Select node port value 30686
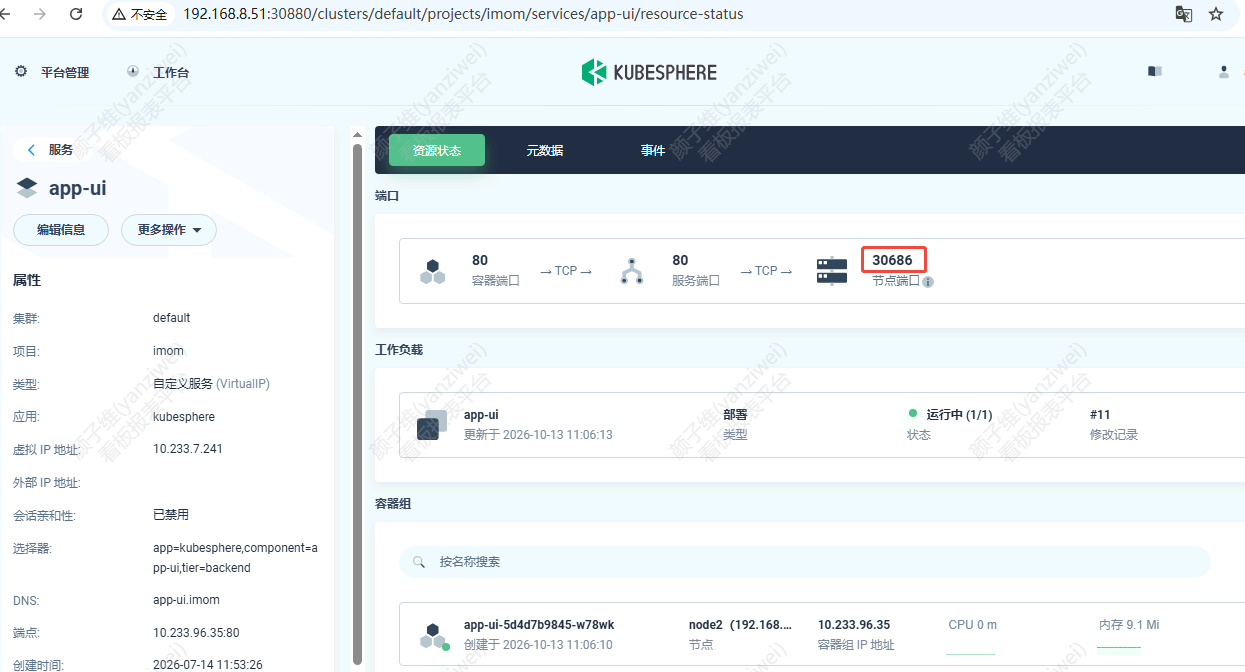Viewport: 1245px width, 672px height. tap(892, 260)
